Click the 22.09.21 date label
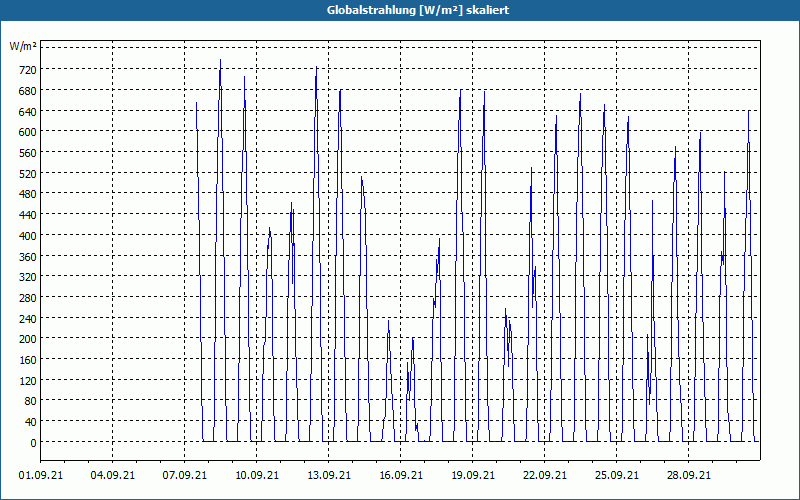The width and height of the screenshot is (800, 500). pos(544,476)
